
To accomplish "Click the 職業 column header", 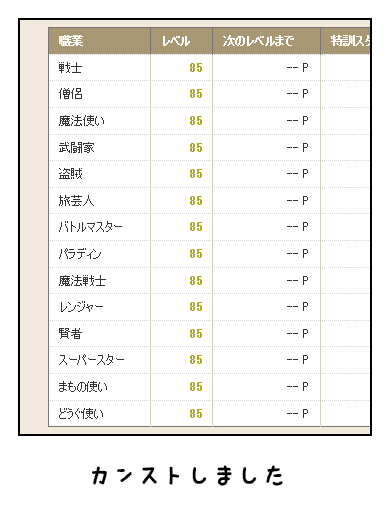I will point(99,41).
